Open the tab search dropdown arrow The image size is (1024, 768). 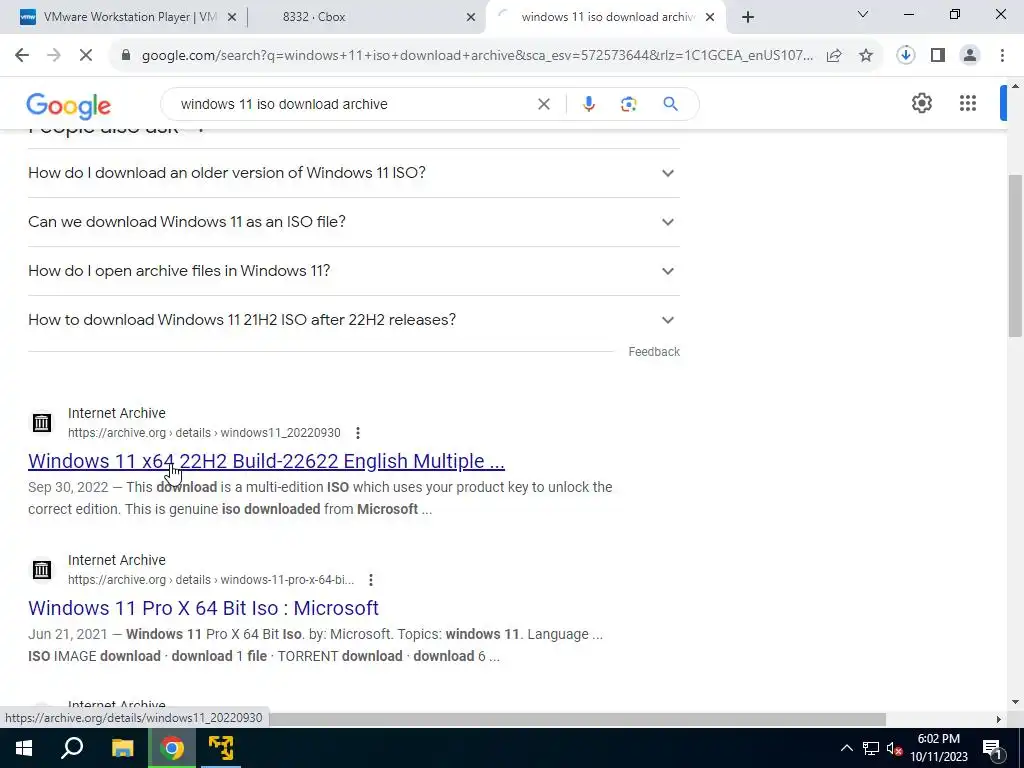863,14
